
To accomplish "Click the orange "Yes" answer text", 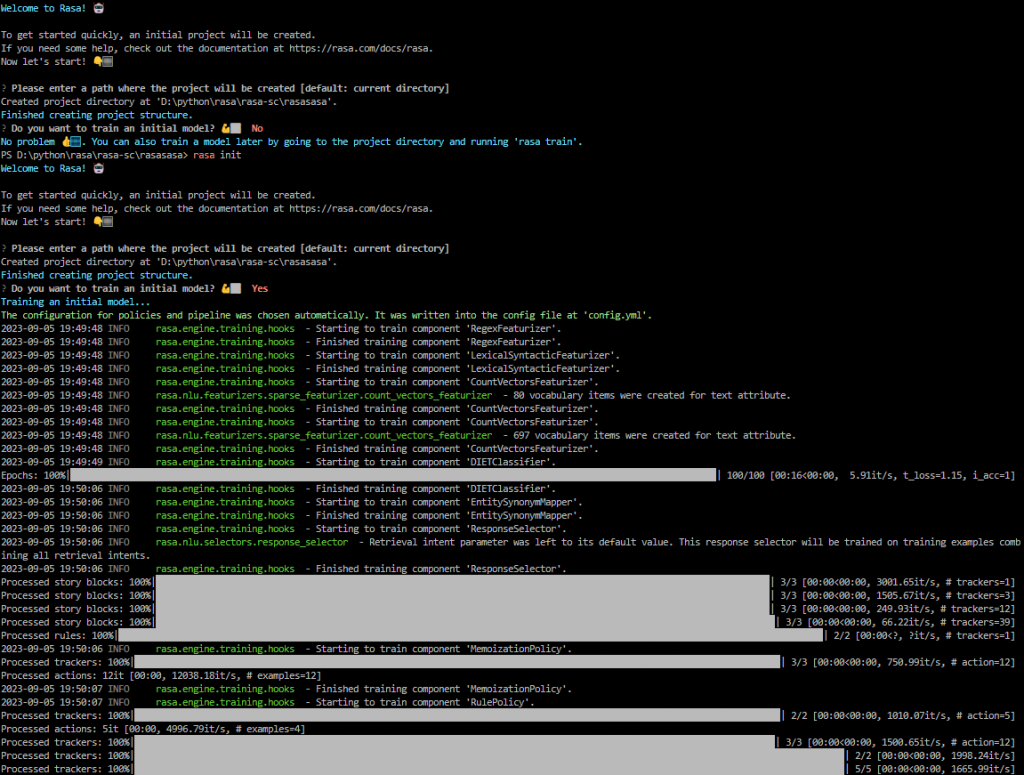I will tap(260, 288).
